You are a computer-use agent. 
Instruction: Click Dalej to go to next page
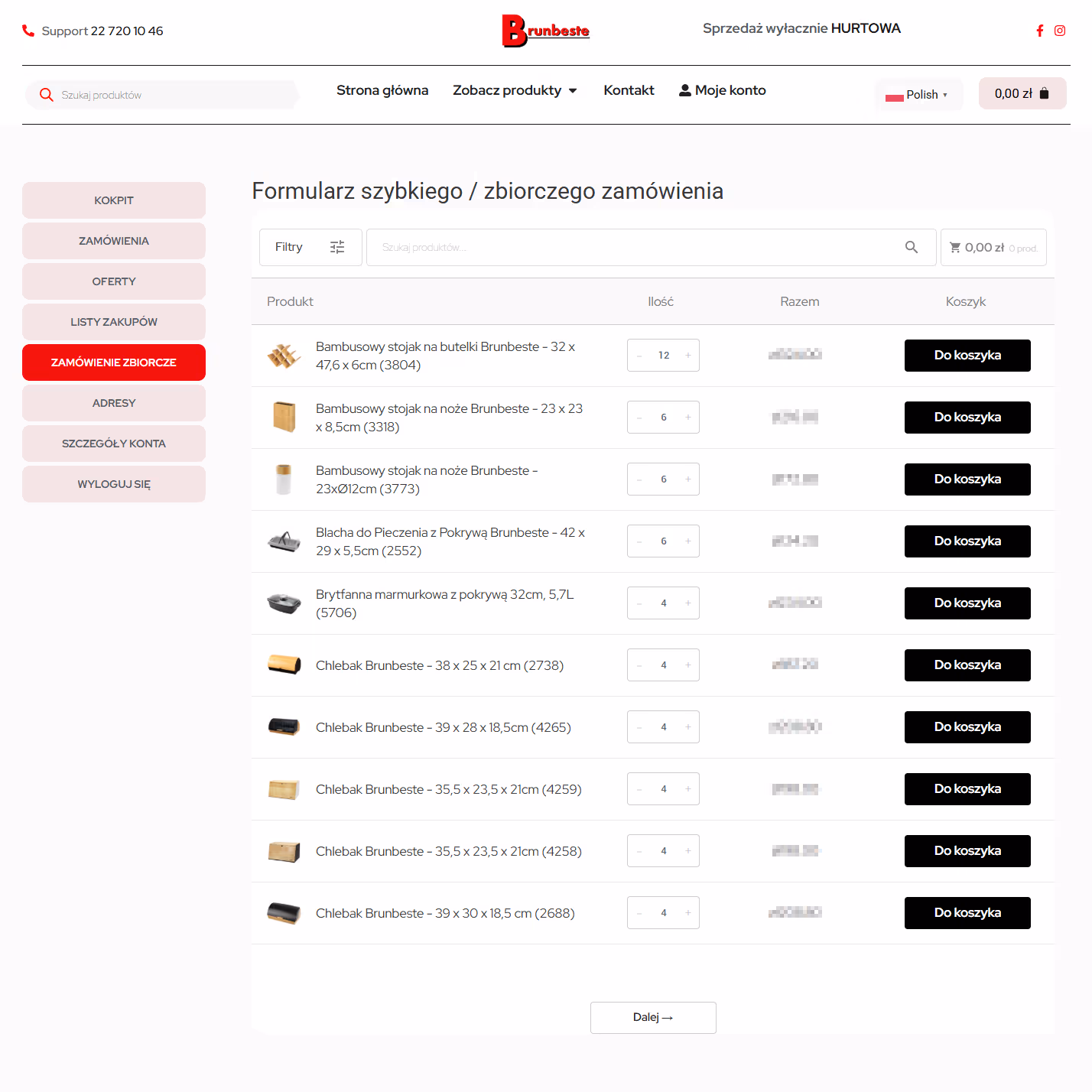pos(653,1018)
